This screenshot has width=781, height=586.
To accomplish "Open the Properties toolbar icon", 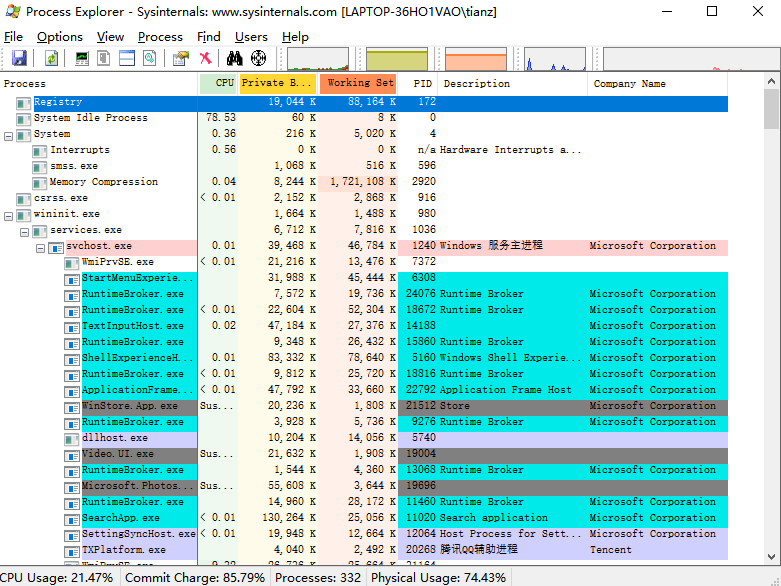I will 181,58.
